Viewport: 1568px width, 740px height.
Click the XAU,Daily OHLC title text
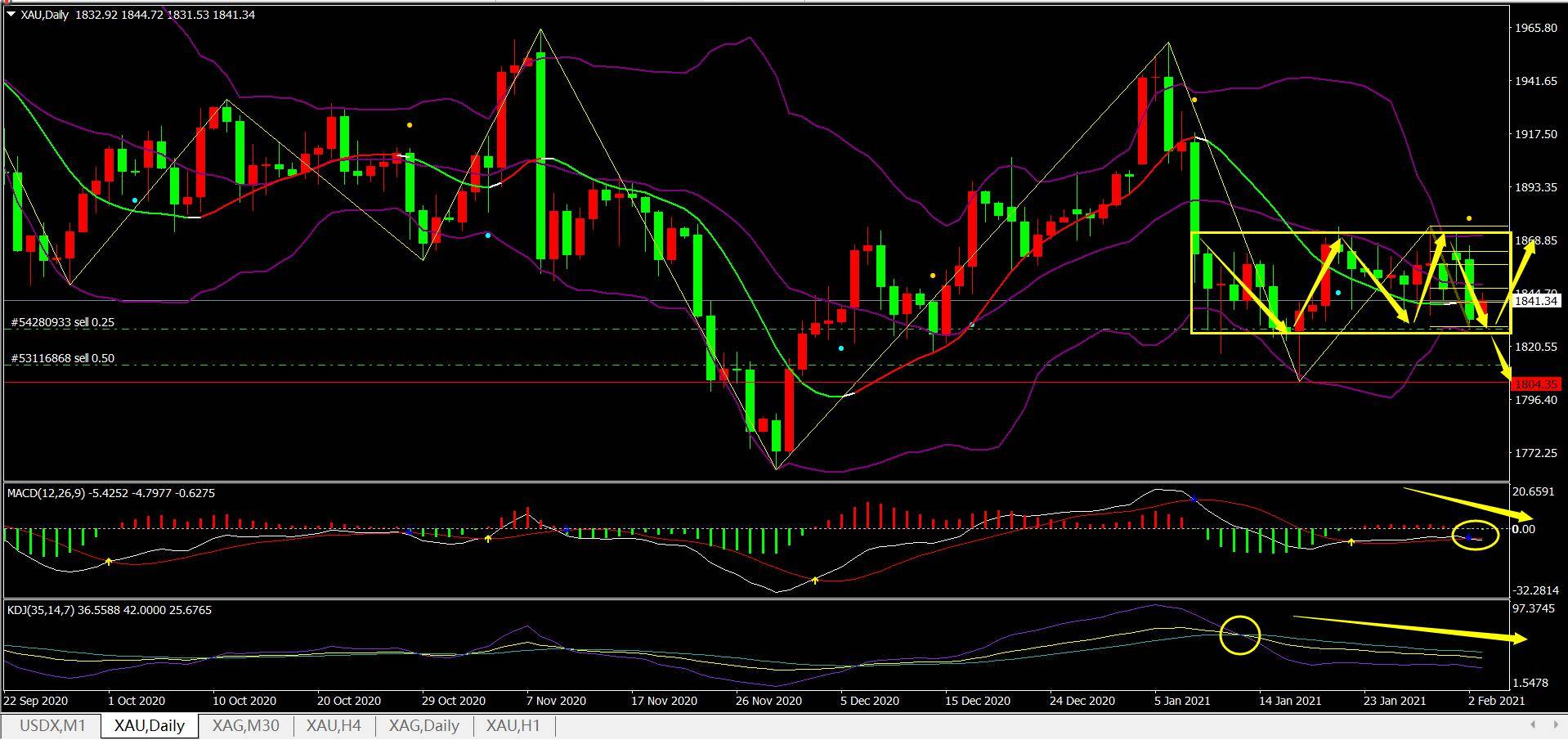click(138, 15)
